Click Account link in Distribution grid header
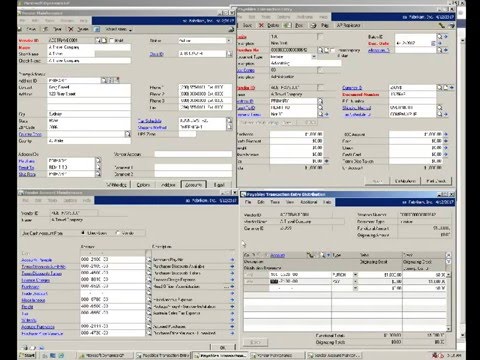 click(277, 255)
